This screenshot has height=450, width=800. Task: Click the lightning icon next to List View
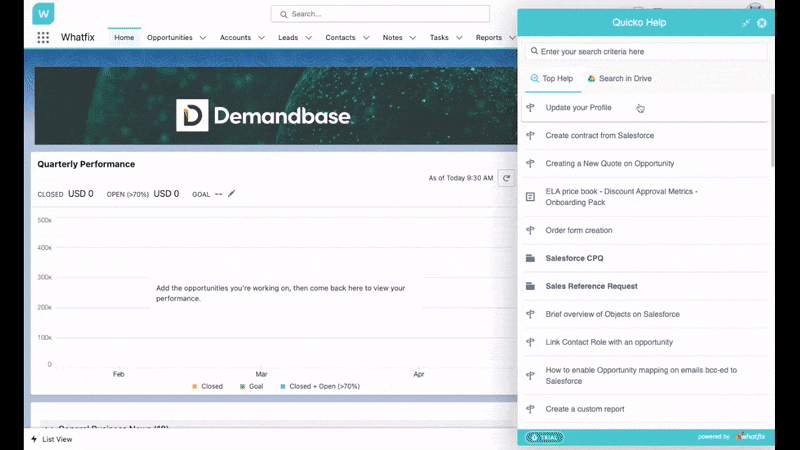[34, 439]
